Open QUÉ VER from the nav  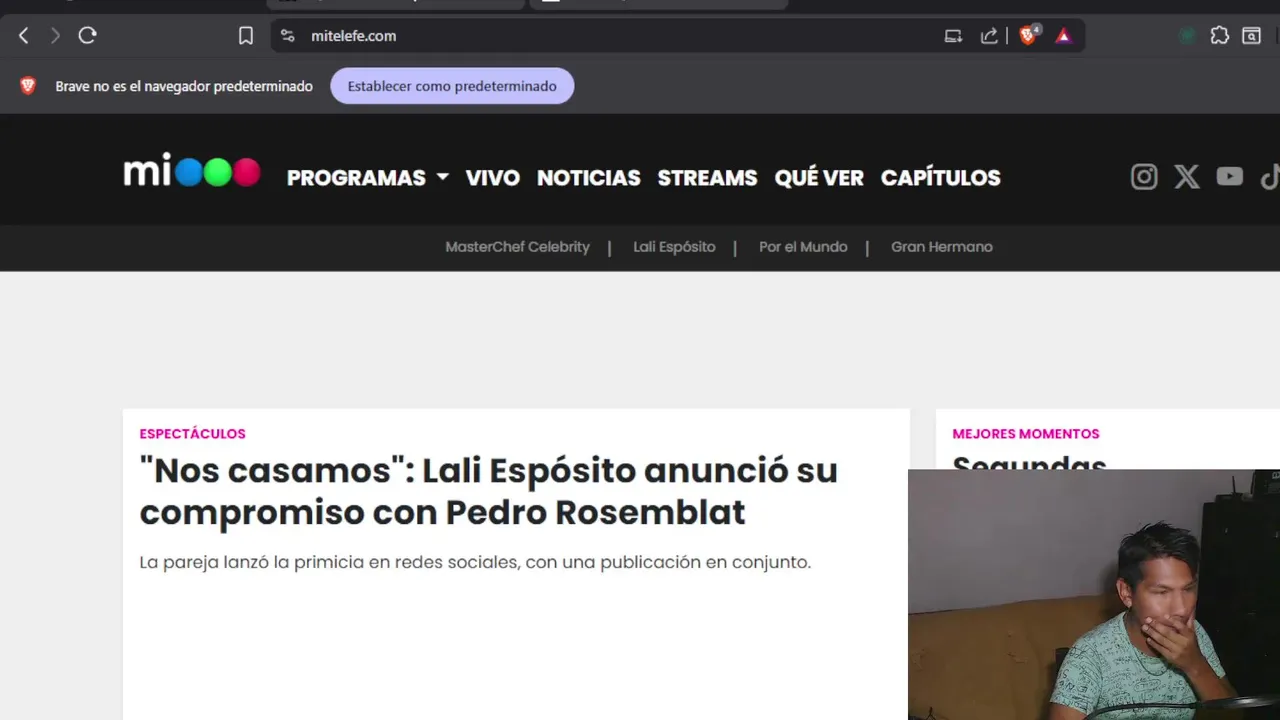pyautogui.click(x=819, y=178)
